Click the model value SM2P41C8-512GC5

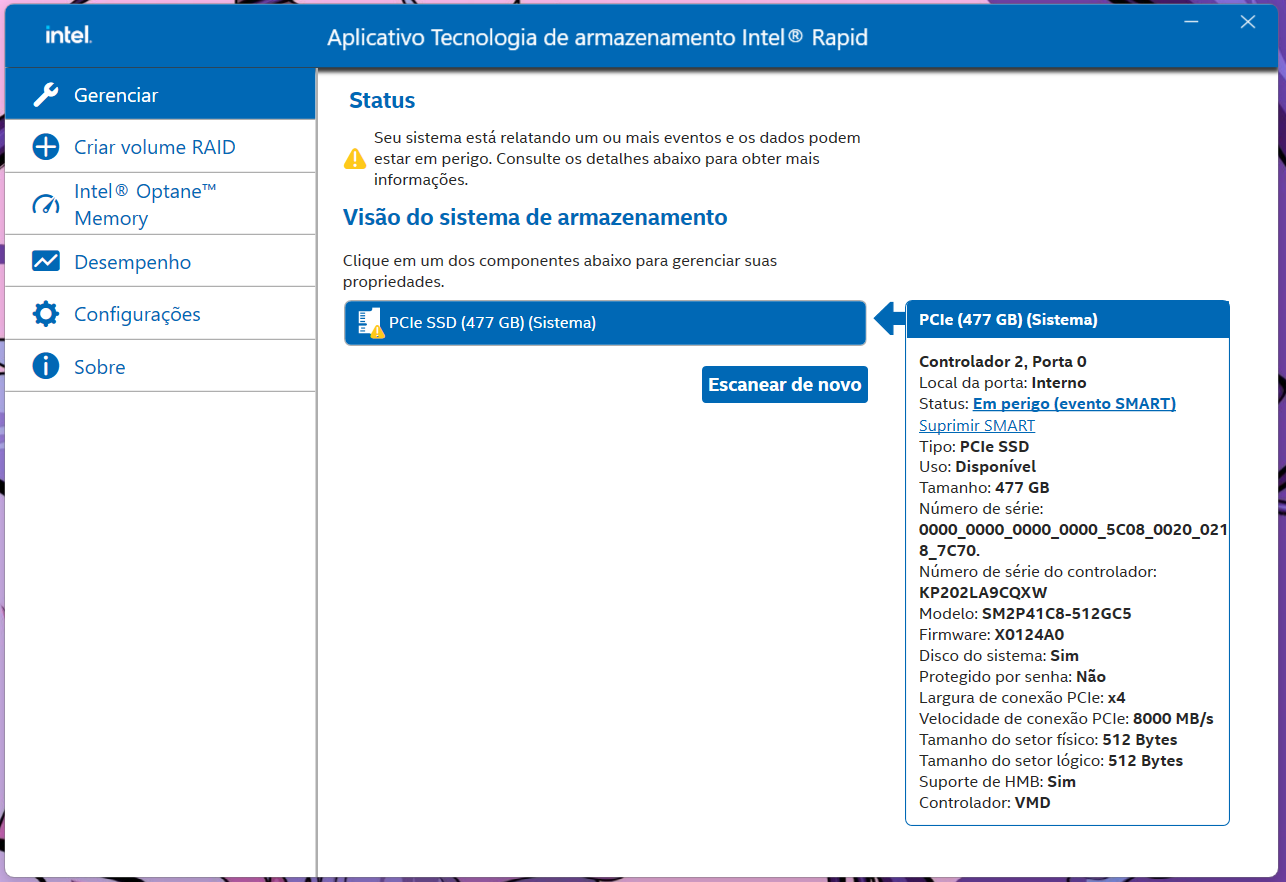point(1057,614)
